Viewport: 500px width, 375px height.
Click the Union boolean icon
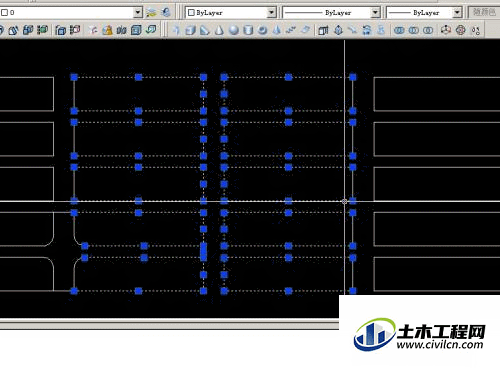pos(399,30)
